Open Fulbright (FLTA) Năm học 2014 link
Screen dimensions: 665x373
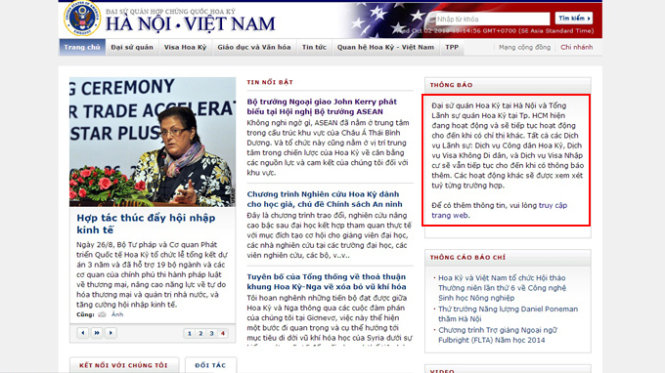click(497, 335)
